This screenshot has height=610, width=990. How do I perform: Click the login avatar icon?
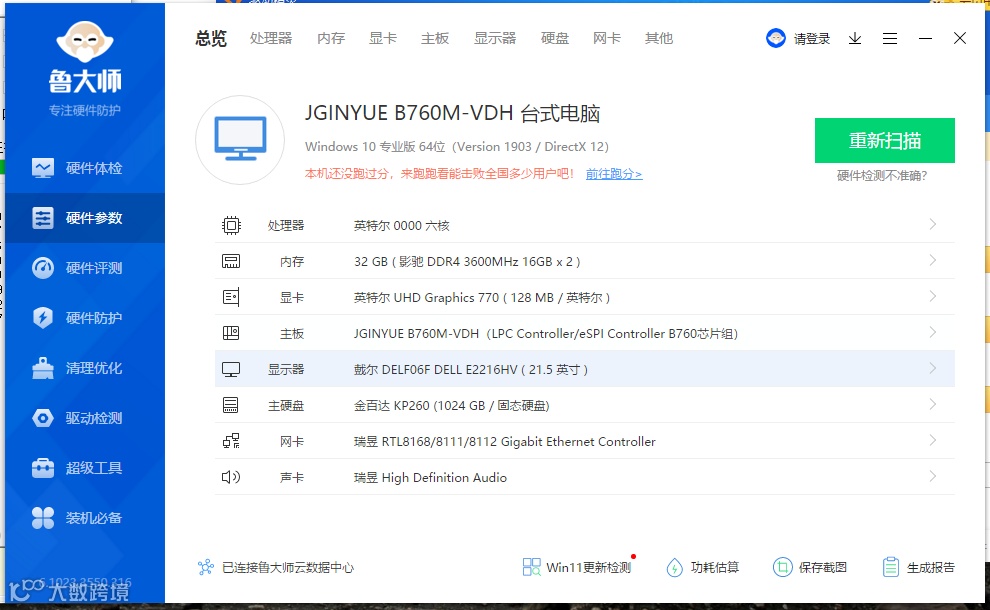pos(776,39)
